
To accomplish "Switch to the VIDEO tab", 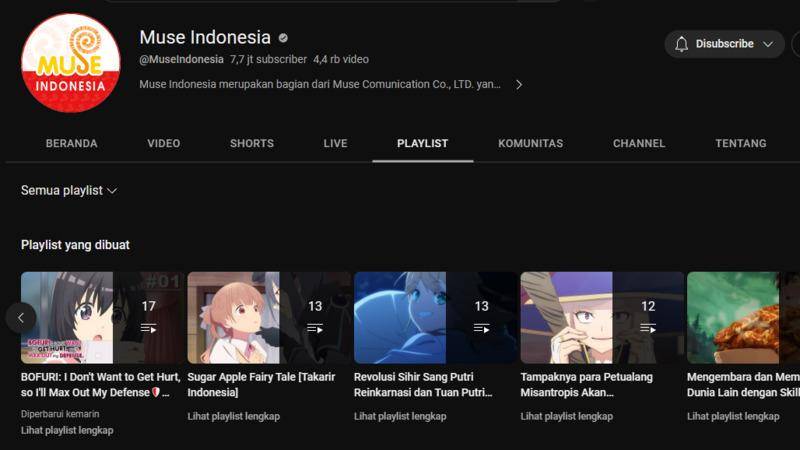I will click(164, 144).
